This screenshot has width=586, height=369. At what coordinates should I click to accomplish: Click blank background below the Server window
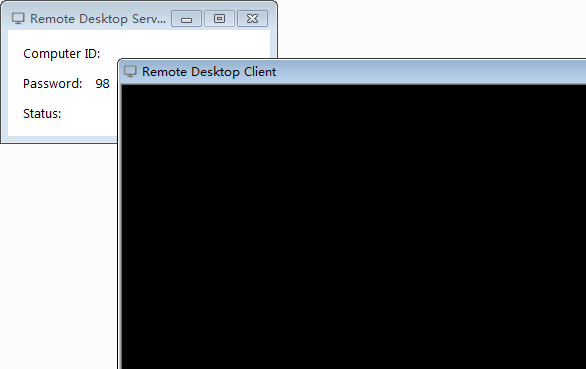[x=58, y=254]
